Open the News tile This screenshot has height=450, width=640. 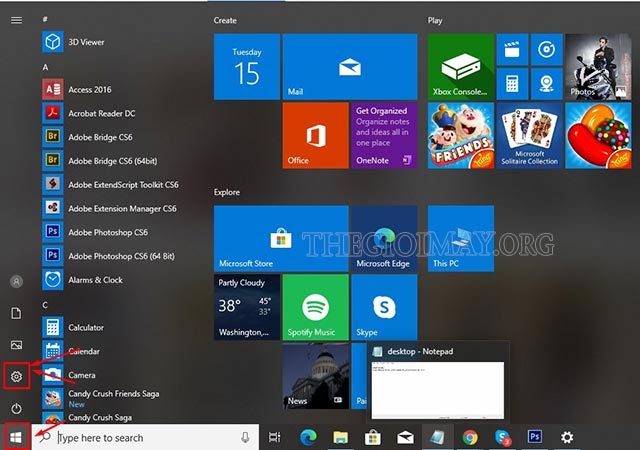click(316, 376)
